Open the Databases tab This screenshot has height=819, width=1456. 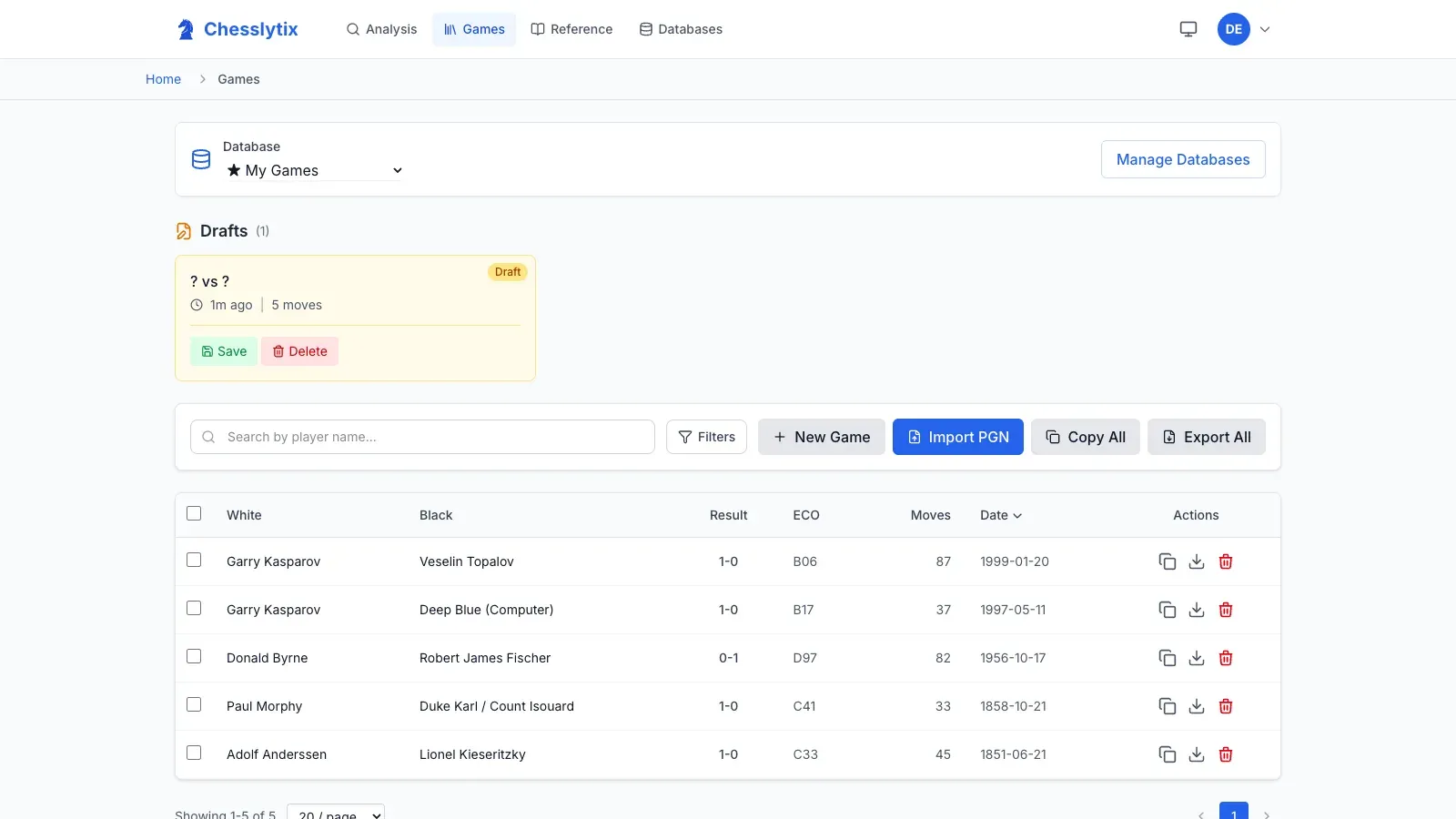681,29
